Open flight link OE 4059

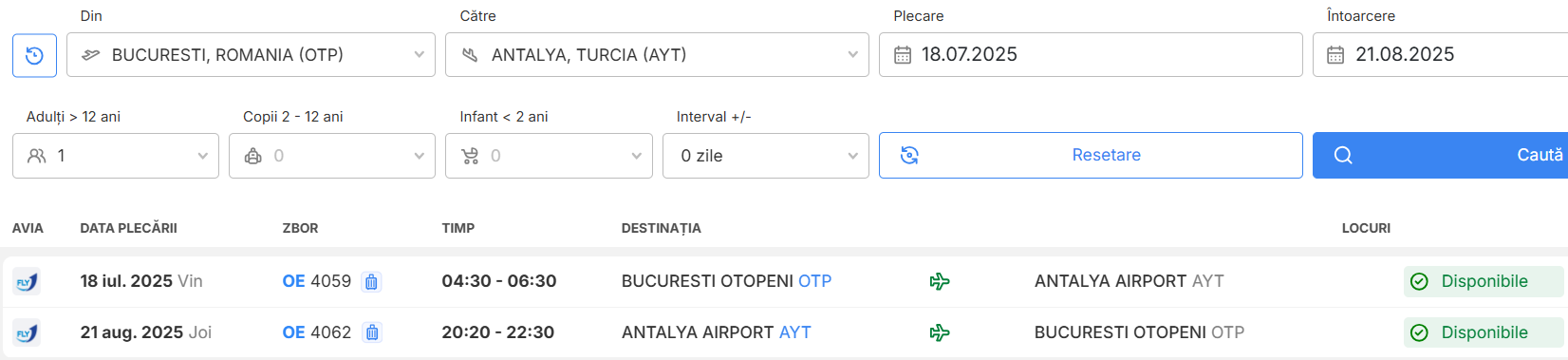pos(317,281)
